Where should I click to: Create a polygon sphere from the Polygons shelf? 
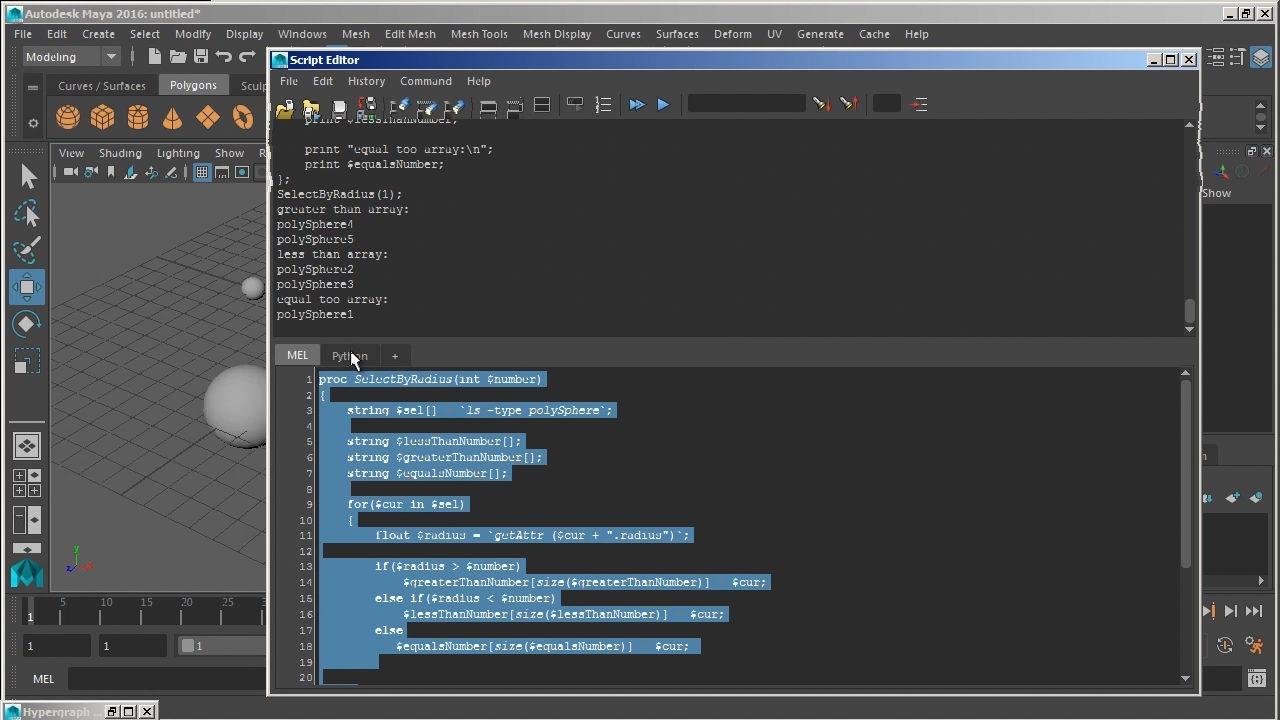(67, 117)
